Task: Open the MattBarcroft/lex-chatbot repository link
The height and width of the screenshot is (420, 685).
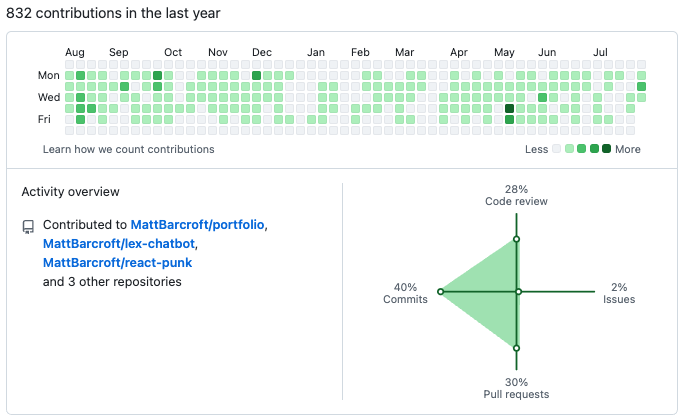Action: coord(119,243)
